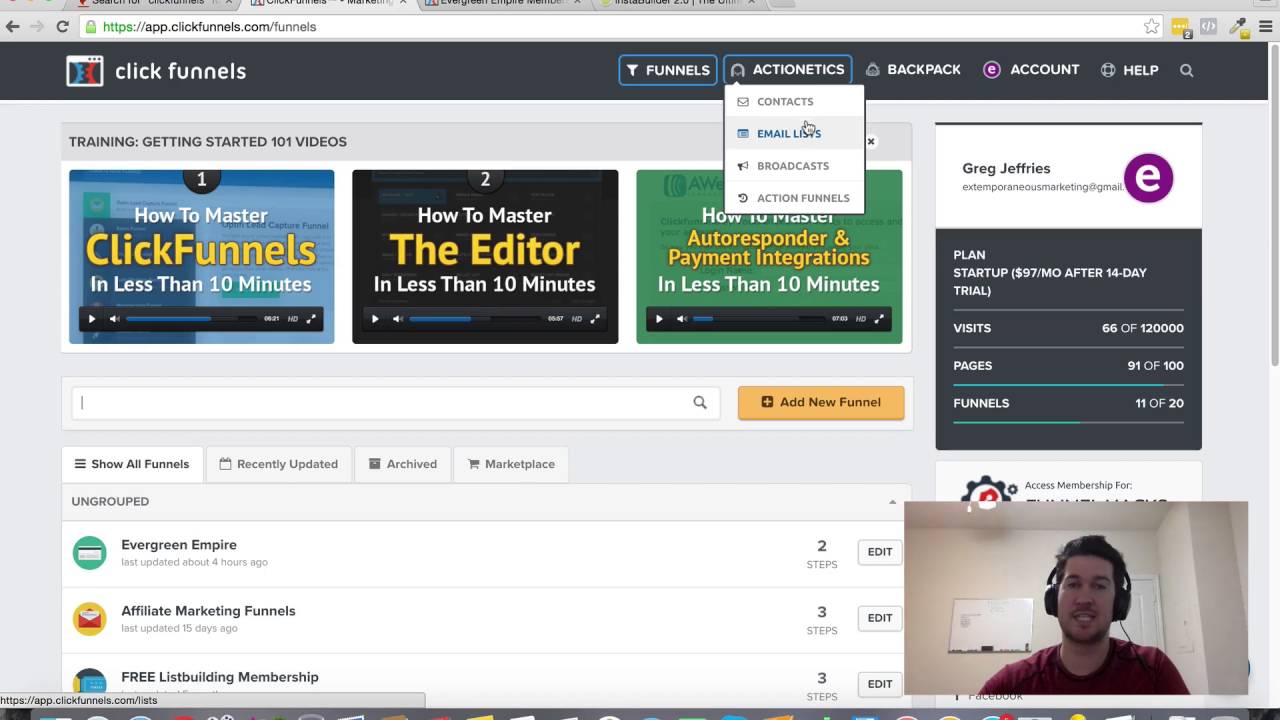The image size is (1280, 720).
Task: Seek along 'The Editor' video progress bar
Action: (x=474, y=319)
